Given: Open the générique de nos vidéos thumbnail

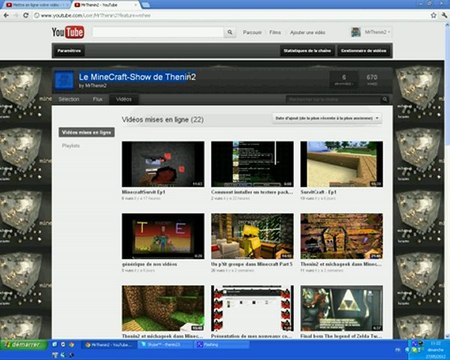Looking at the screenshot, I should click(x=163, y=236).
